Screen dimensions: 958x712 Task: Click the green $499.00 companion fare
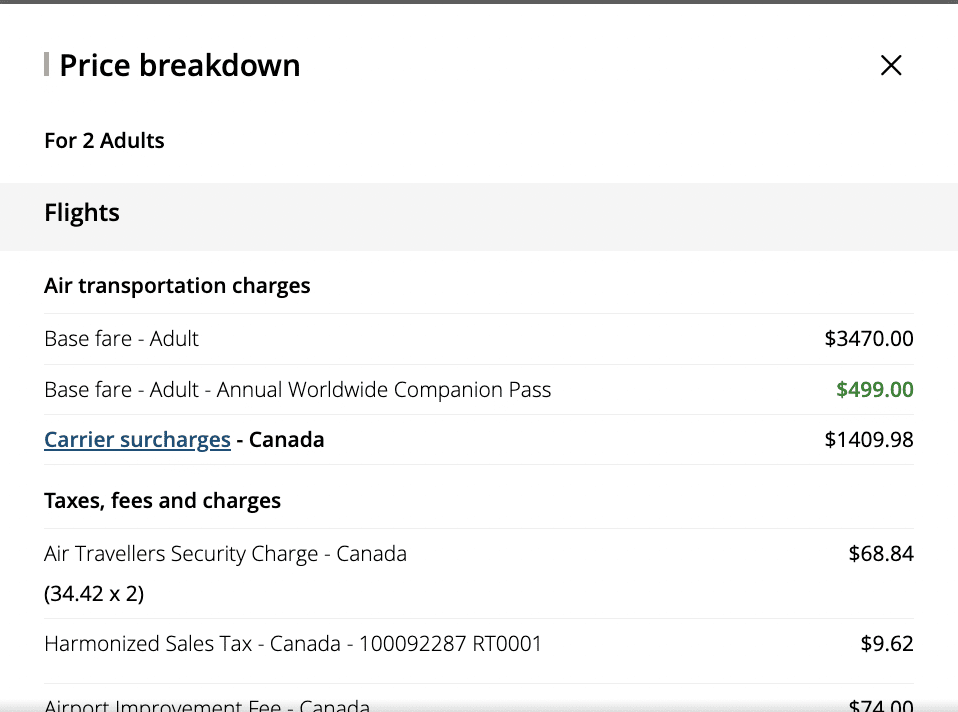point(874,390)
